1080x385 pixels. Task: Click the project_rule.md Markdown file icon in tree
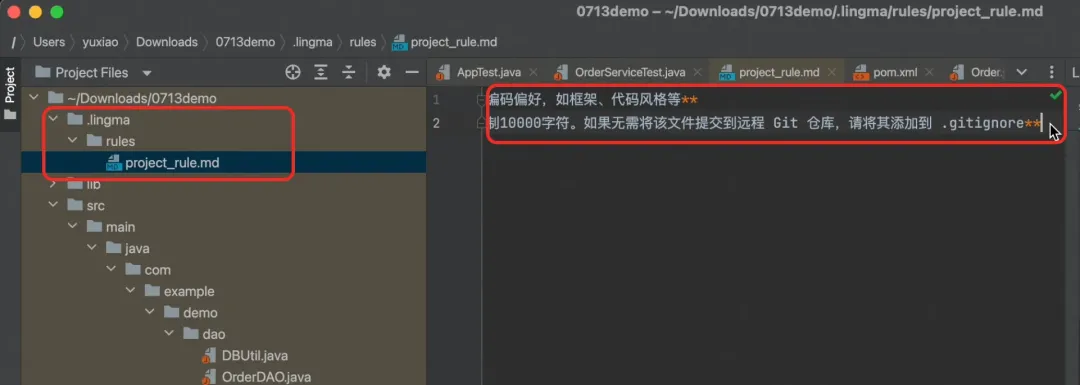[x=114, y=163]
